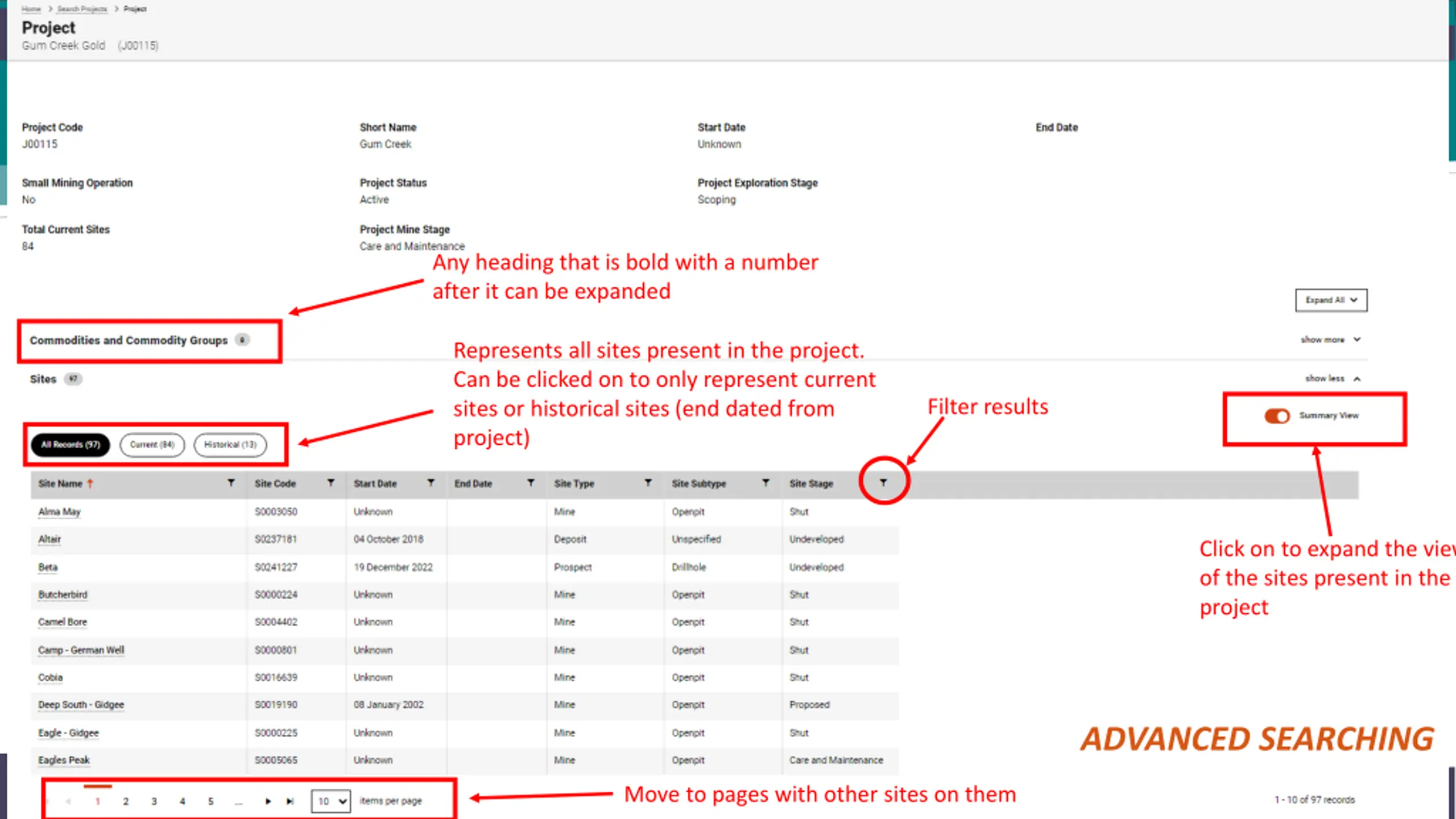Toggle the Summary View switch

[x=1277, y=416]
